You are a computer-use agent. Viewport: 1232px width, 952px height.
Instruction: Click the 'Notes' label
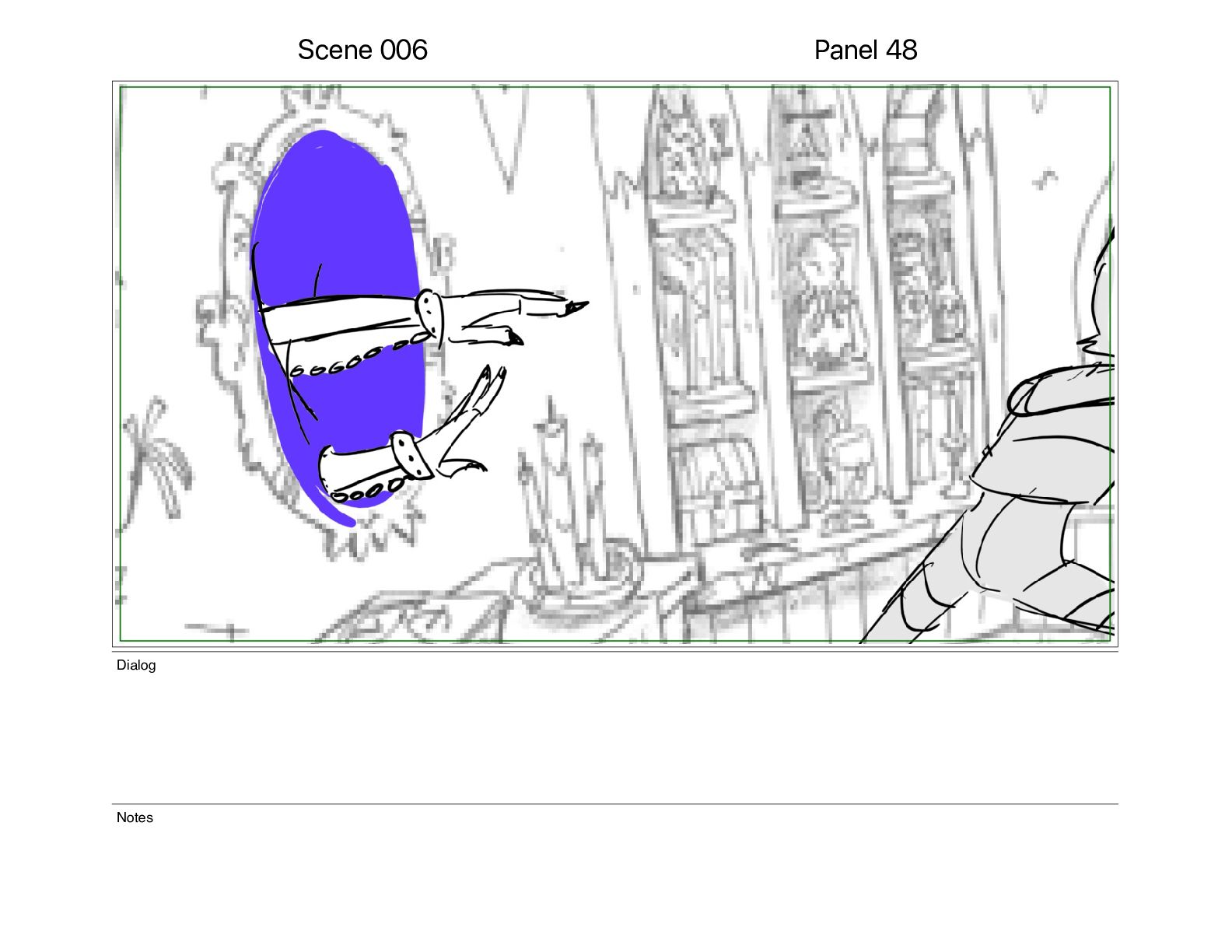click(135, 817)
